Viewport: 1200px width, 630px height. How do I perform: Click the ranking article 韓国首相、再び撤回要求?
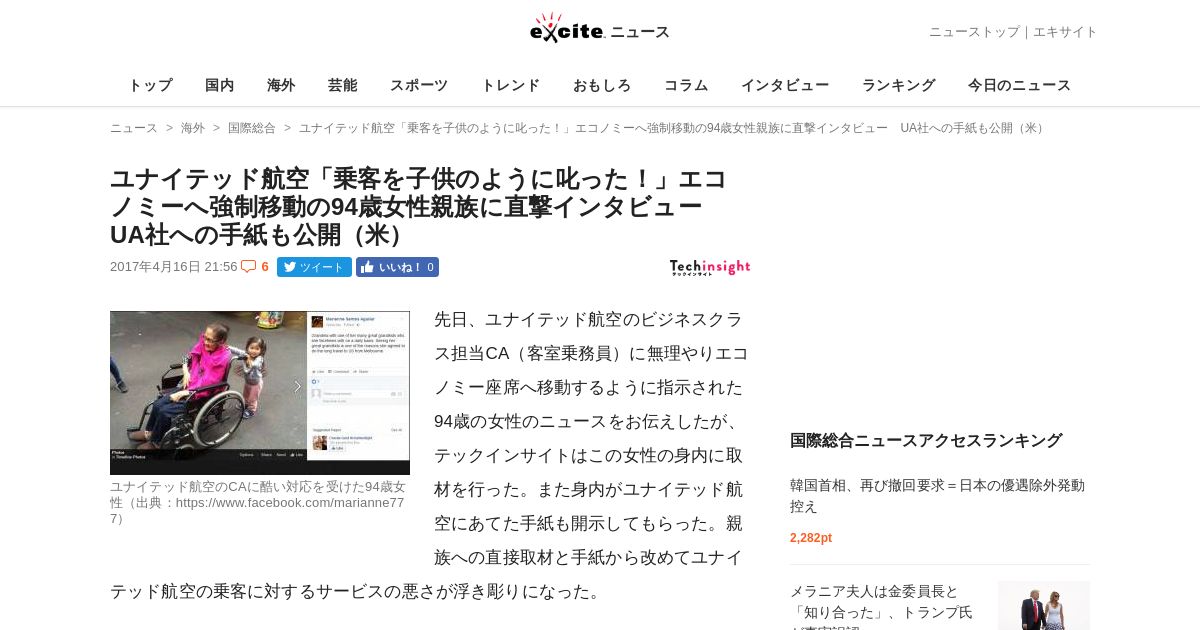coord(937,495)
